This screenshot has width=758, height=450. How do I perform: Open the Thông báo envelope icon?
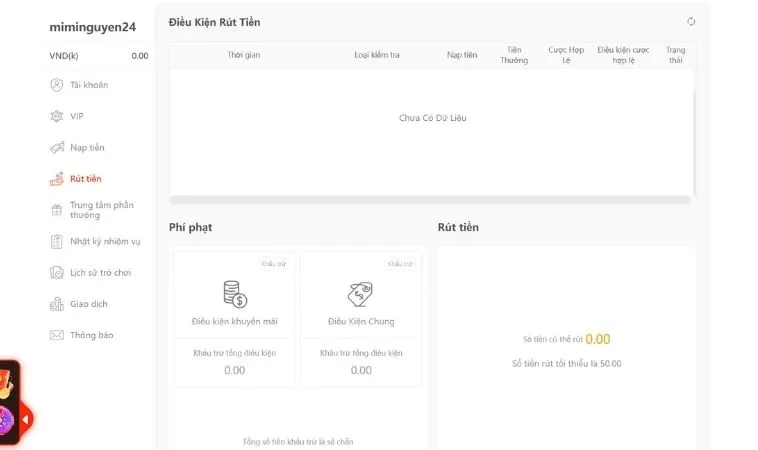(57, 335)
